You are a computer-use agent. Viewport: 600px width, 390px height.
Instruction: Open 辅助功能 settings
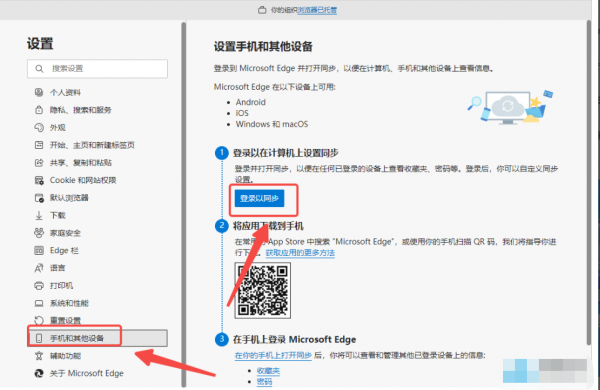click(x=65, y=356)
